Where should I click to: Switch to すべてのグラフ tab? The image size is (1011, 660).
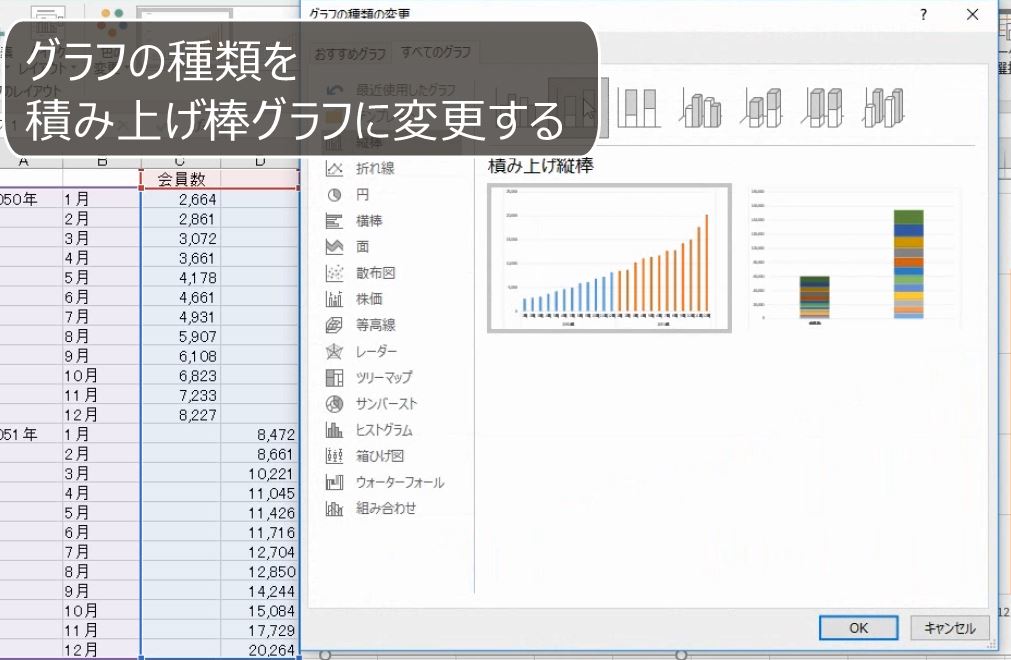click(x=436, y=52)
